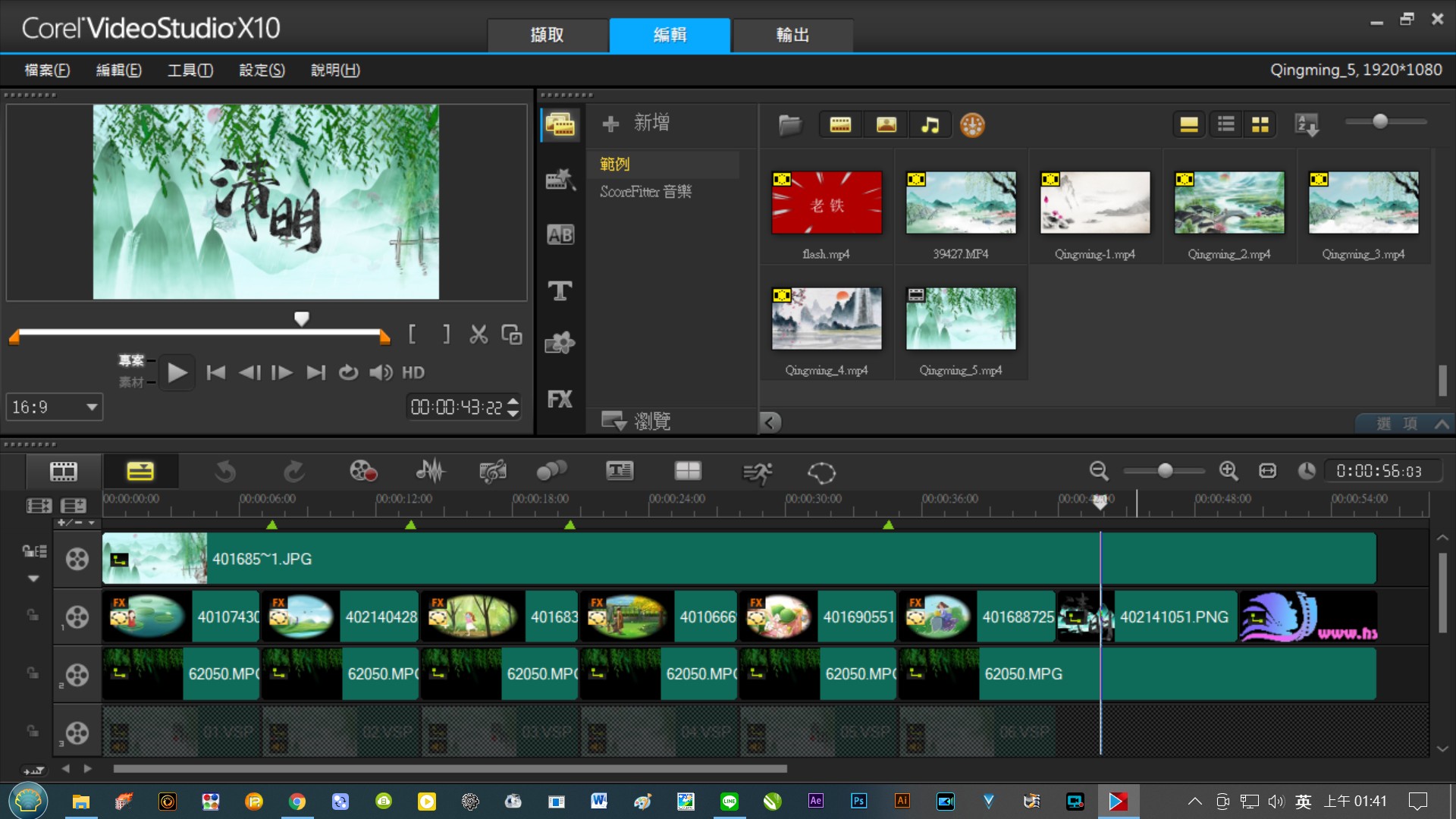Increase the preview timecode value
The image size is (1456, 819).
pyautogui.click(x=513, y=401)
